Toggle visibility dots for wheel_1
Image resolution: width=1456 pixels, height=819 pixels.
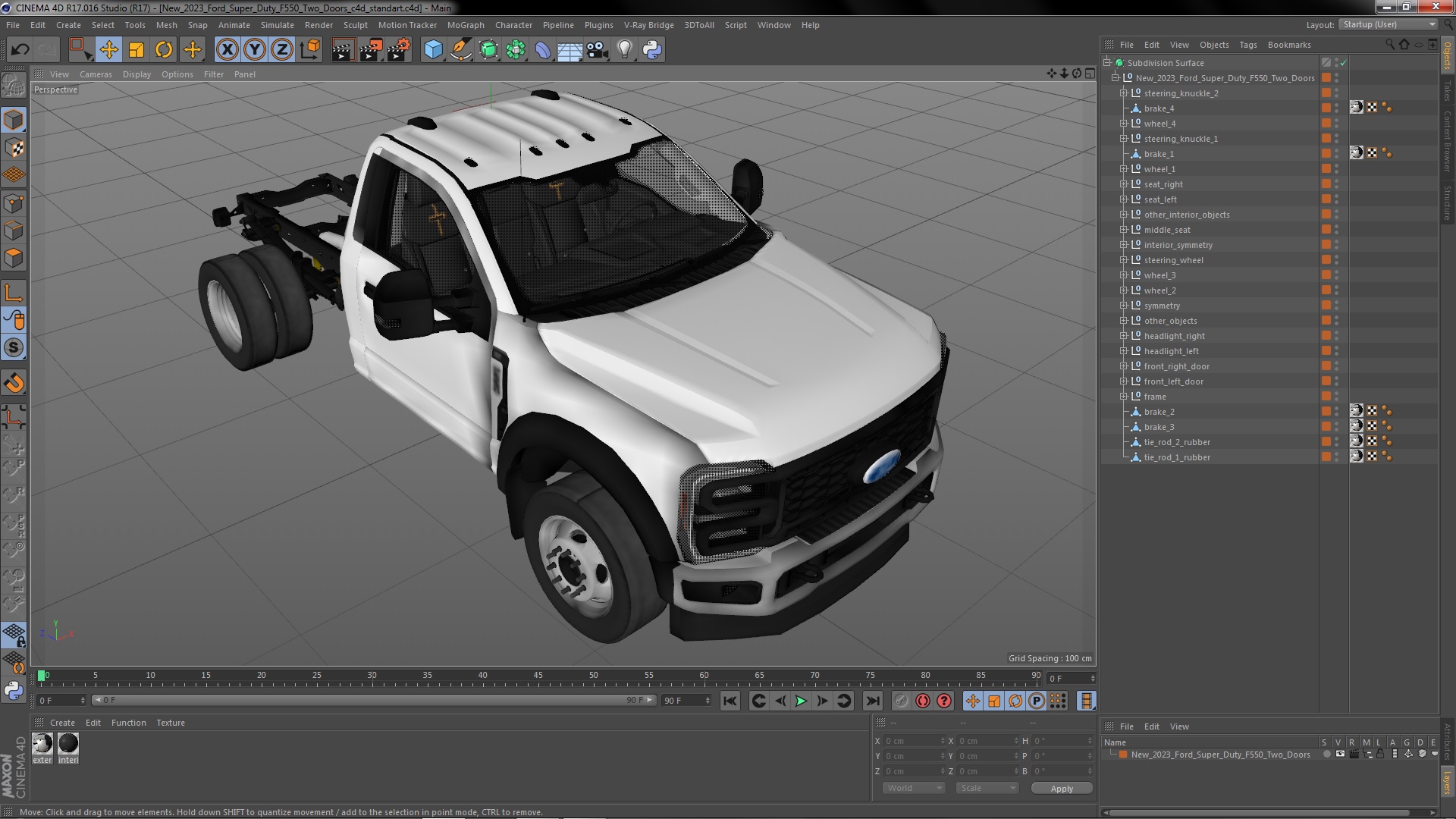pyautogui.click(x=1337, y=169)
